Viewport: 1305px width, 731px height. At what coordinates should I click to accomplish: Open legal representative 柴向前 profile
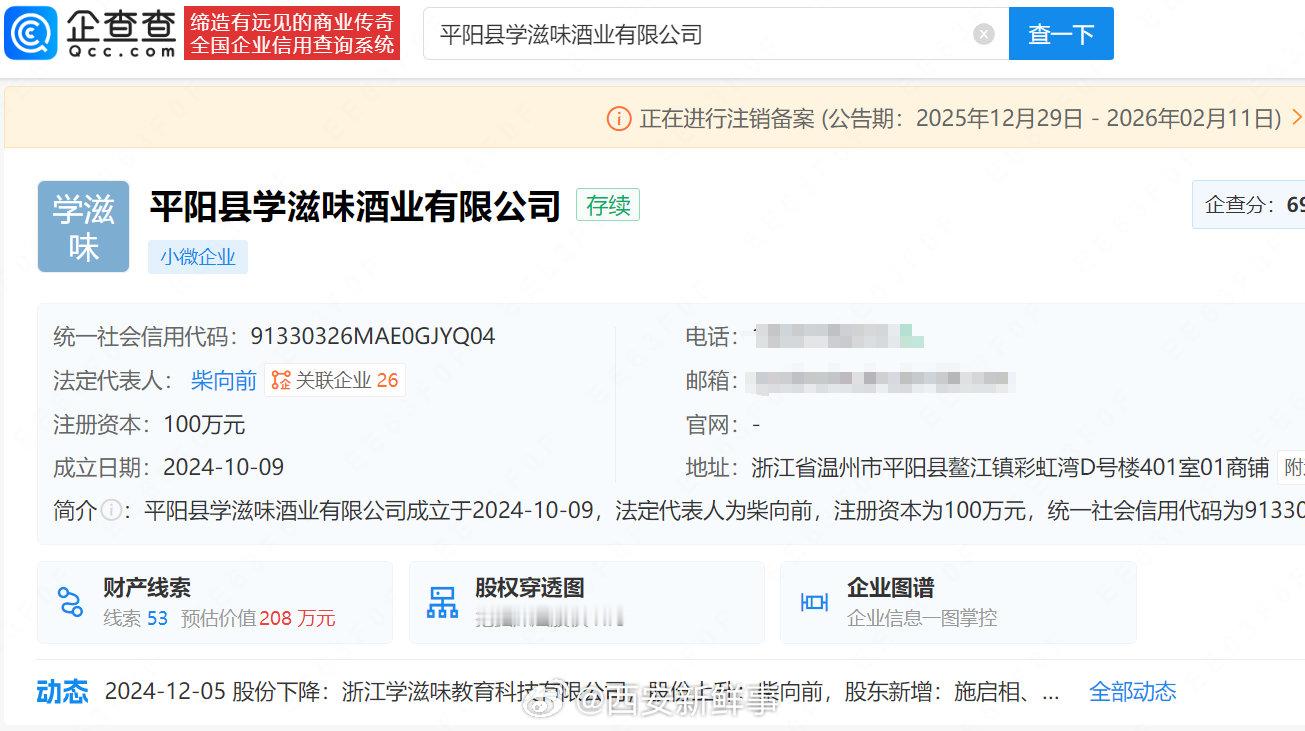click(x=222, y=380)
